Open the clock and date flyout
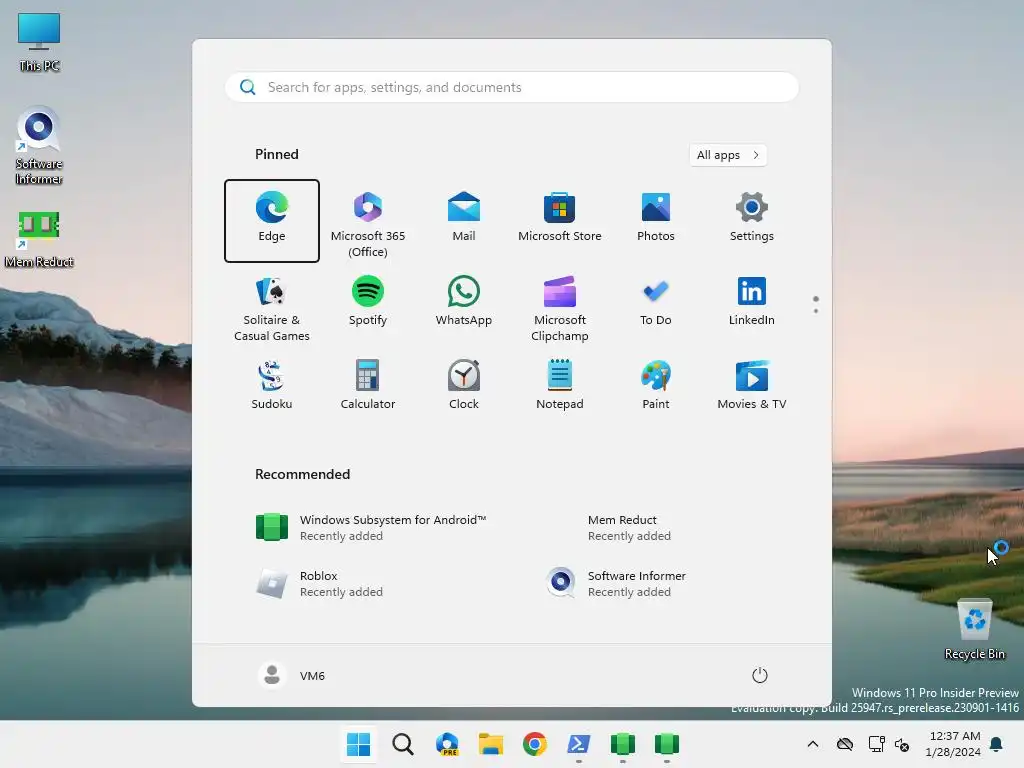This screenshot has height=768, width=1024. coord(953,744)
